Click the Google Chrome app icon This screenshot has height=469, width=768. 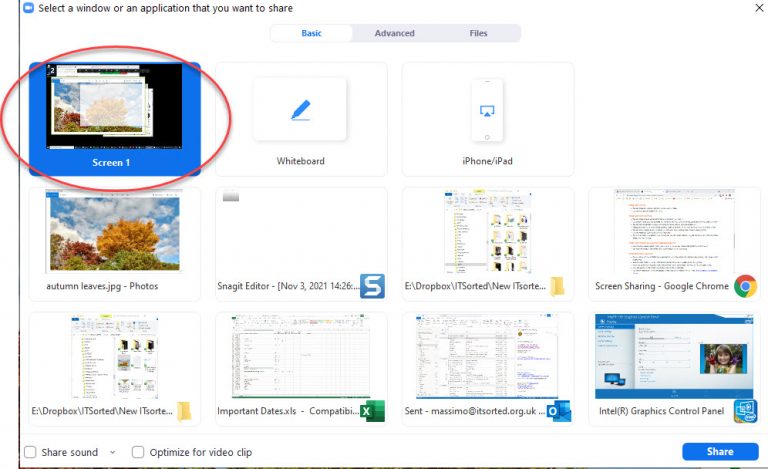click(x=745, y=286)
